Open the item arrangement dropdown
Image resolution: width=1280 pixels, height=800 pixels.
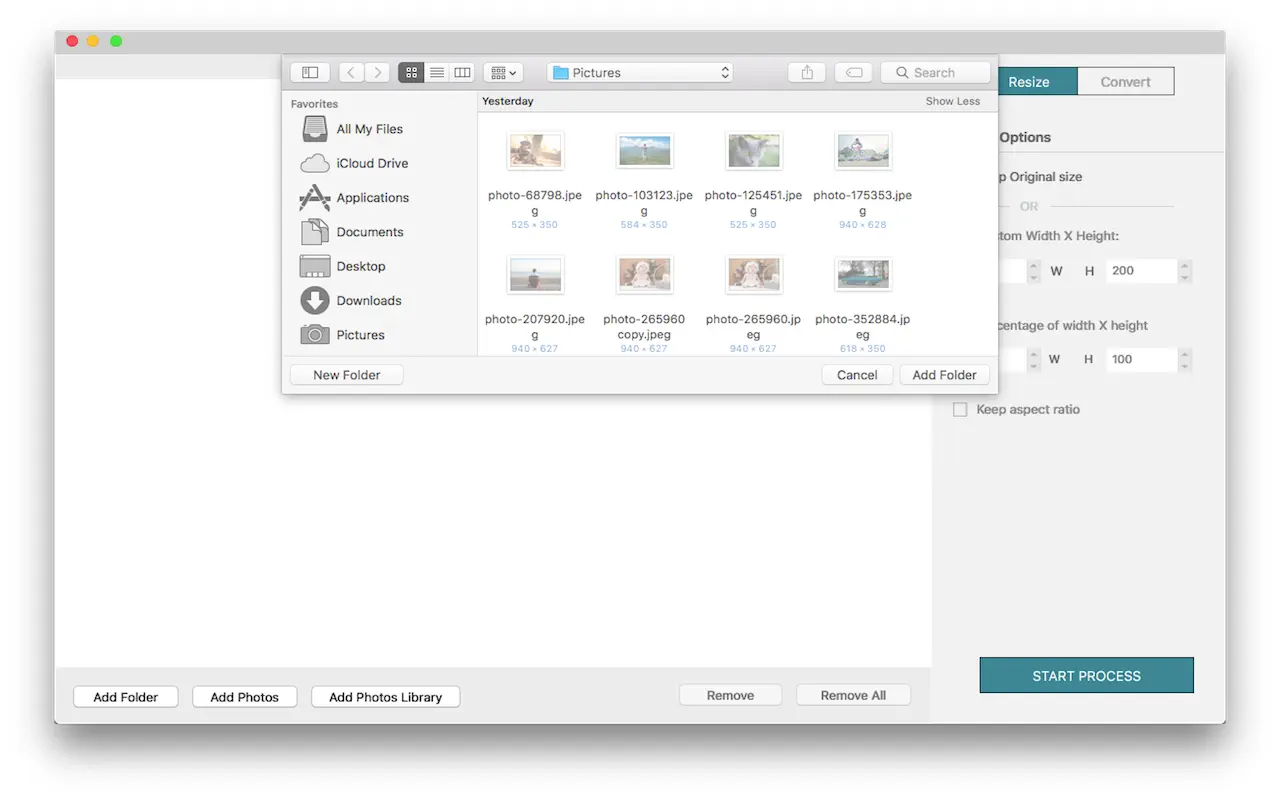point(503,73)
